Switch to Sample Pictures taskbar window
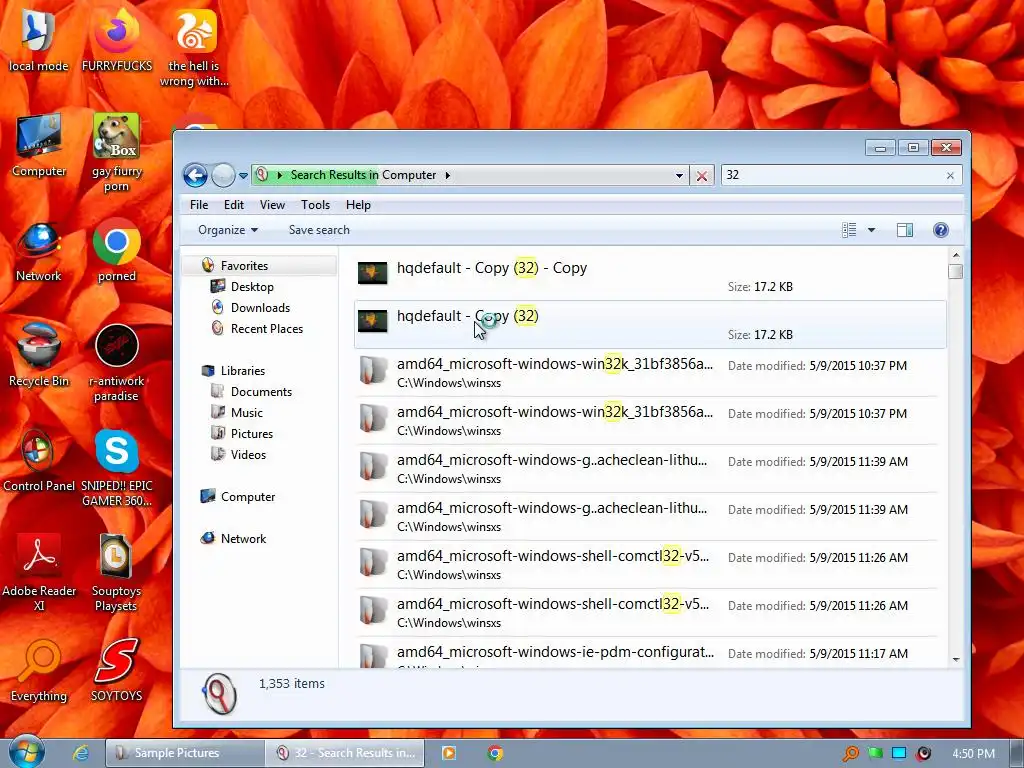The width and height of the screenshot is (1024, 768). 185,753
